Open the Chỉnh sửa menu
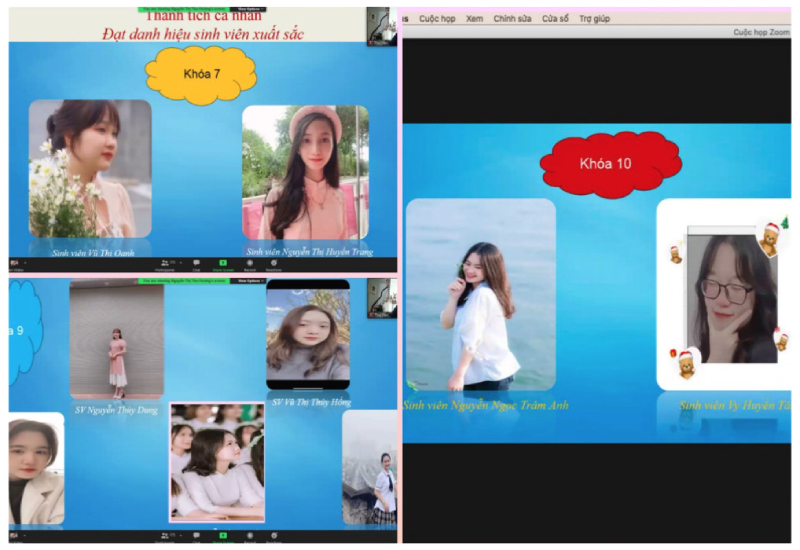This screenshot has height=550, width=800. [x=512, y=19]
